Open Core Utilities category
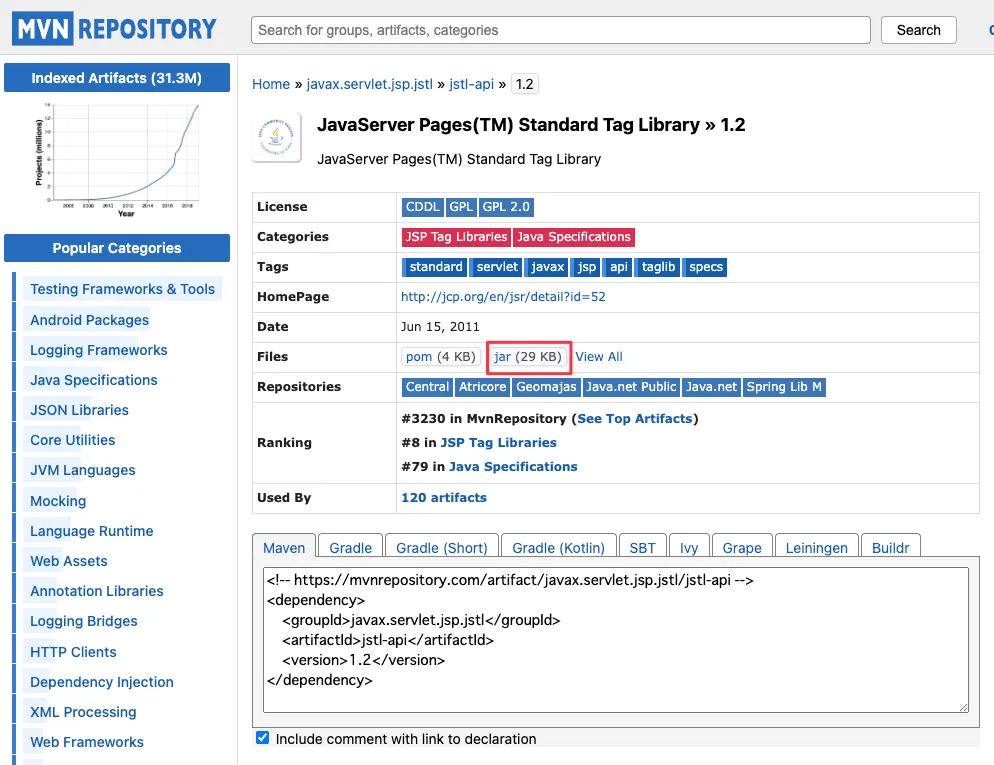 click(72, 440)
